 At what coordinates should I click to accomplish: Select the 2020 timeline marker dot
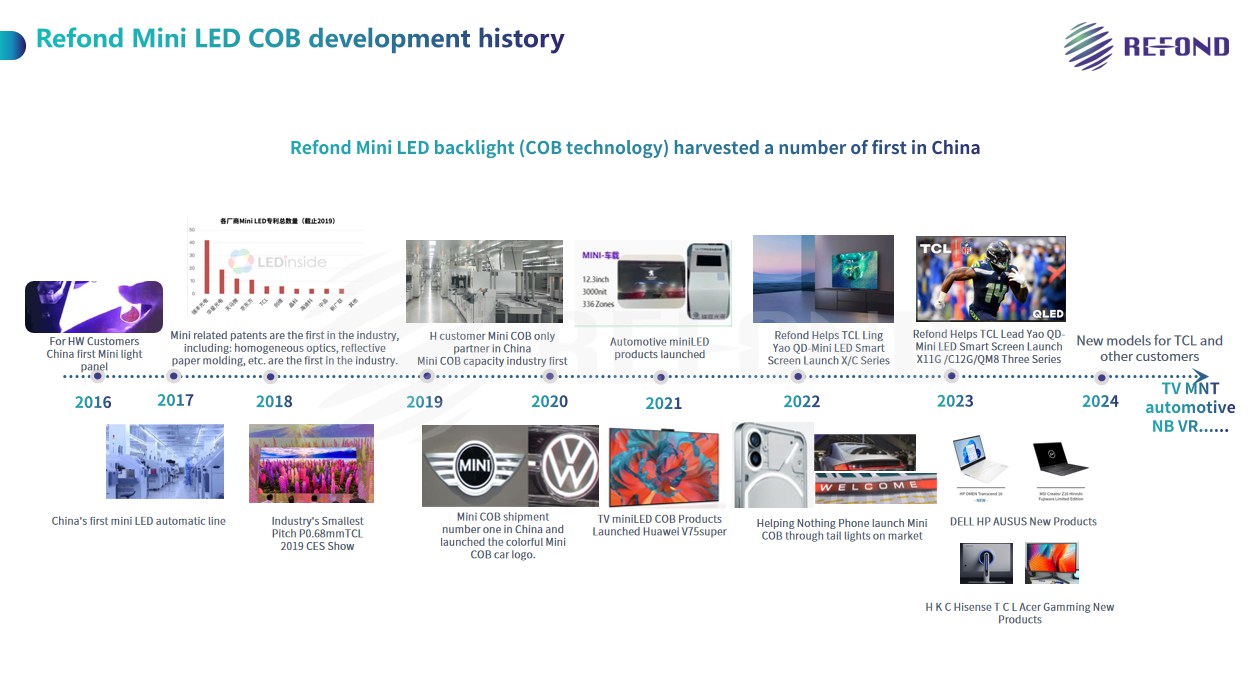pyautogui.click(x=549, y=376)
